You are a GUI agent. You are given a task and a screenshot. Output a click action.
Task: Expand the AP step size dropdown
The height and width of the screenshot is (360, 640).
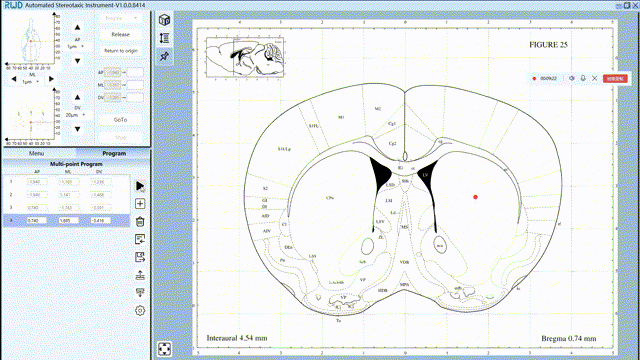(76, 47)
